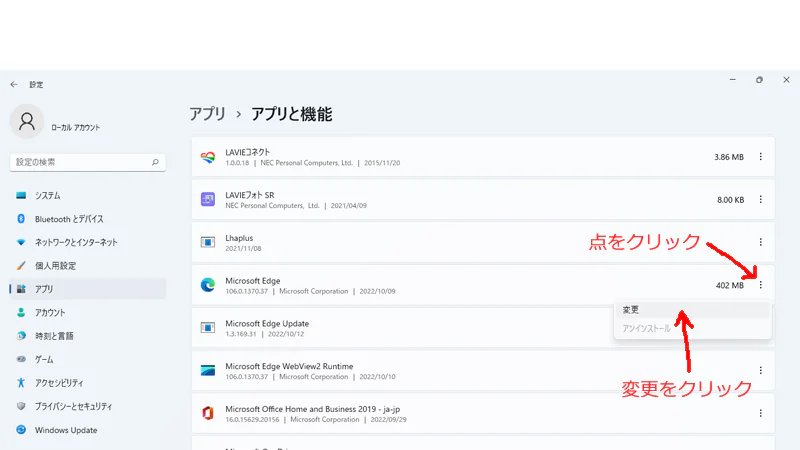Open more options for Microsoft Office Home and Business
800x450 pixels.
(x=760, y=413)
